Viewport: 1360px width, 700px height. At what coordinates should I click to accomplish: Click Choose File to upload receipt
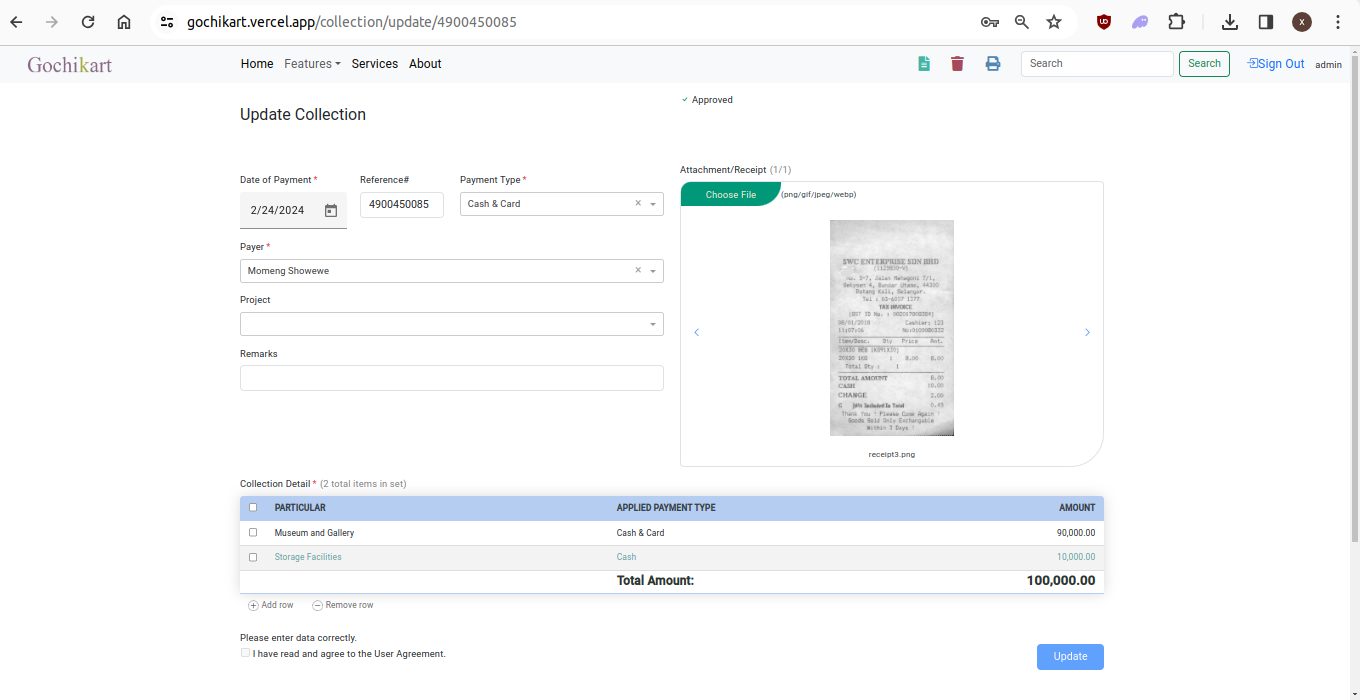tap(730, 195)
